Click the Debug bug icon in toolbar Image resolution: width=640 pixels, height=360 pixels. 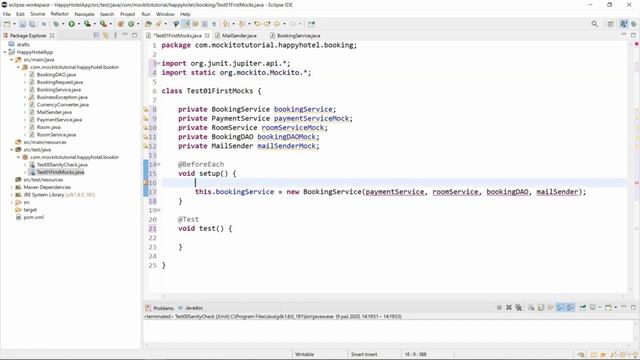(x=56, y=24)
